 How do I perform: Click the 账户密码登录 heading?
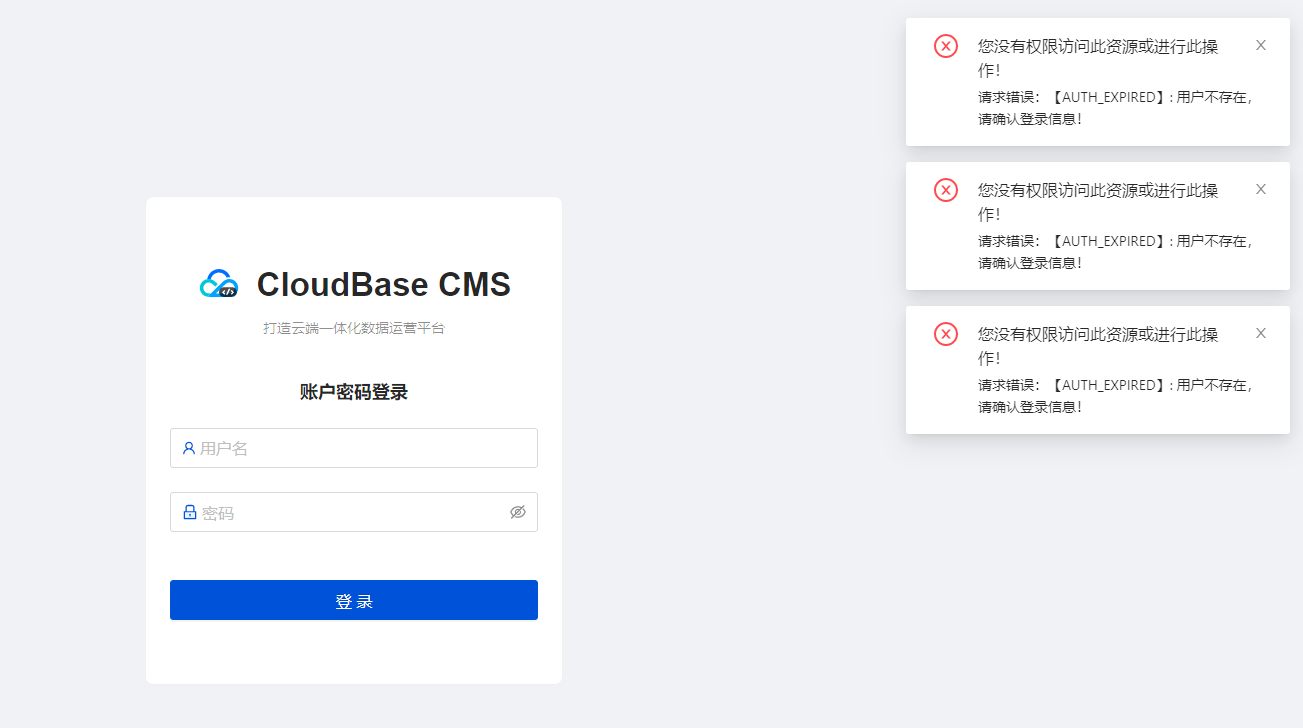[x=354, y=392]
